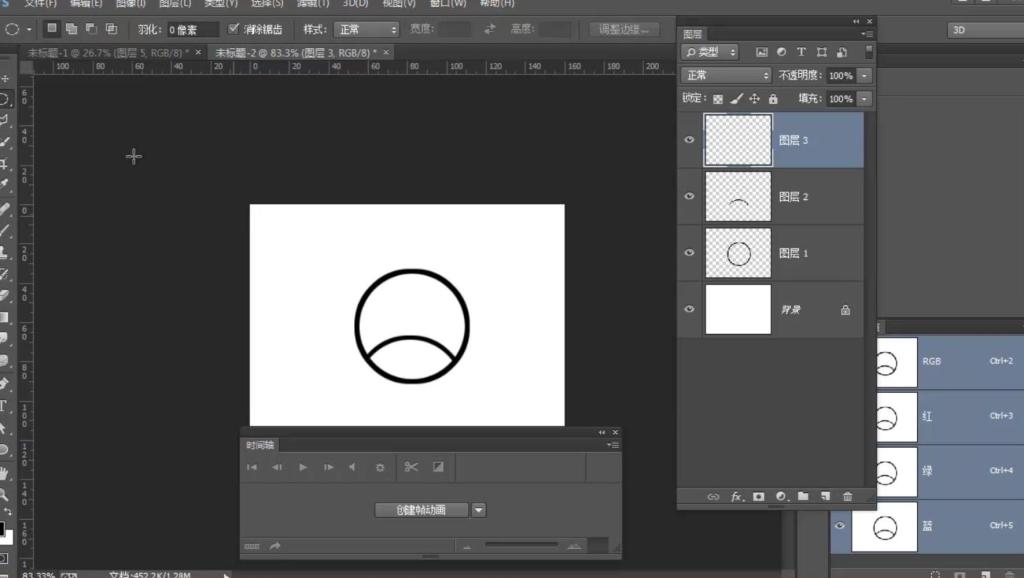This screenshot has height=578, width=1024.
Task: Open the 类型 layer filter dropdown
Action: (x=709, y=52)
